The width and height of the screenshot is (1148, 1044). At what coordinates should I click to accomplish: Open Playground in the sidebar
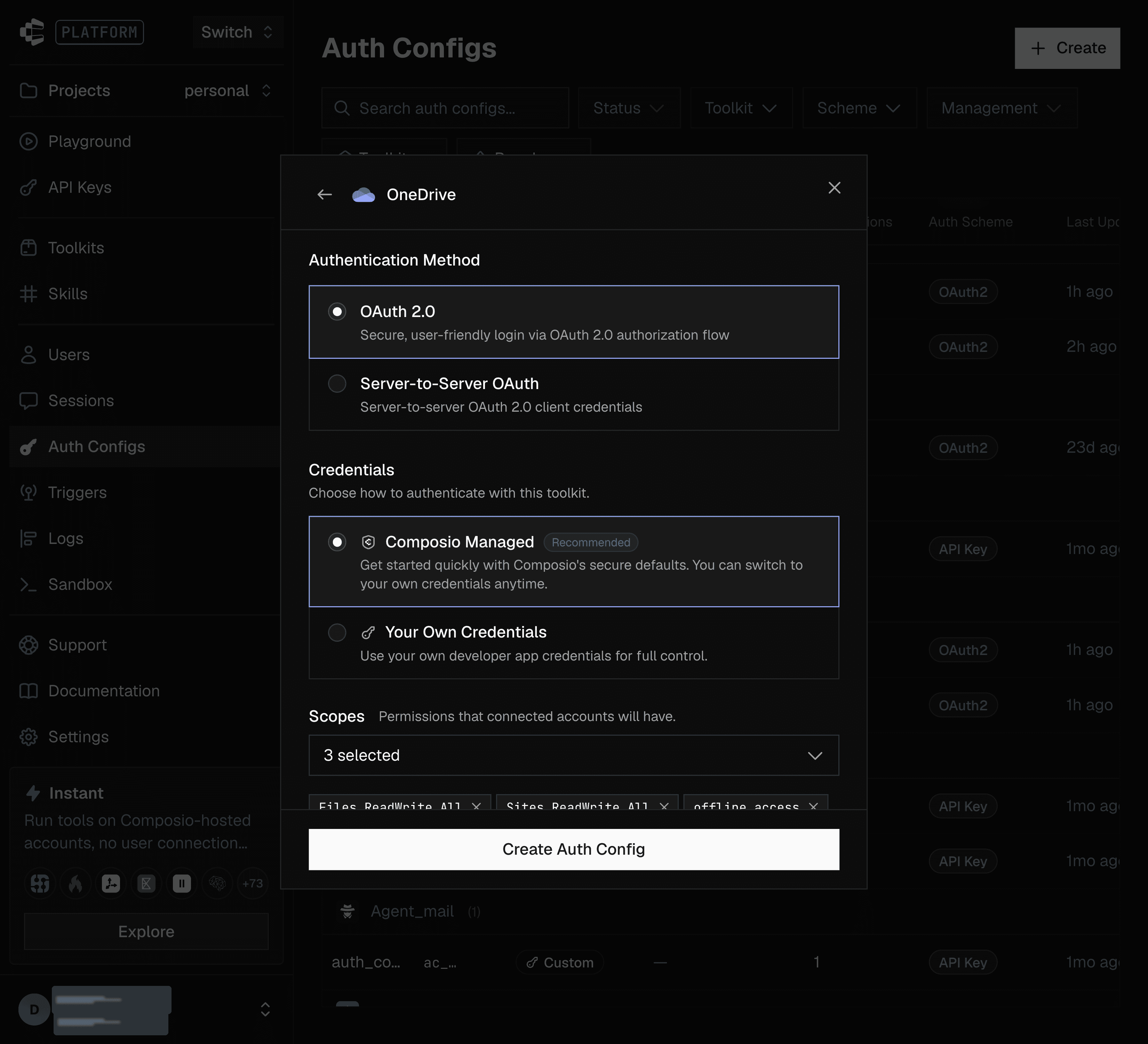pyautogui.click(x=146, y=141)
